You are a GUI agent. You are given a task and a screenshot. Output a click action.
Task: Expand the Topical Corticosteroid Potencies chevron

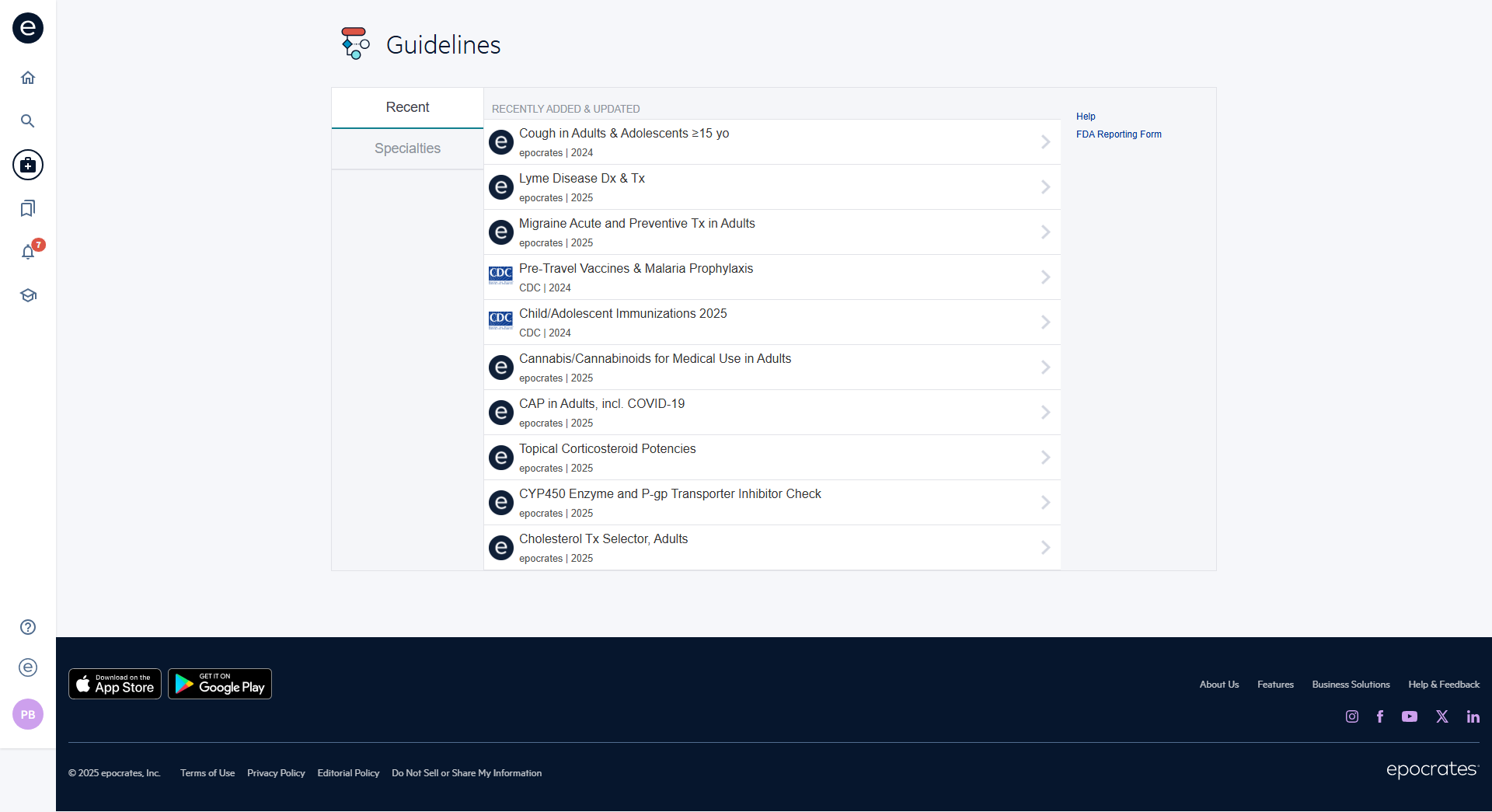tap(1045, 458)
